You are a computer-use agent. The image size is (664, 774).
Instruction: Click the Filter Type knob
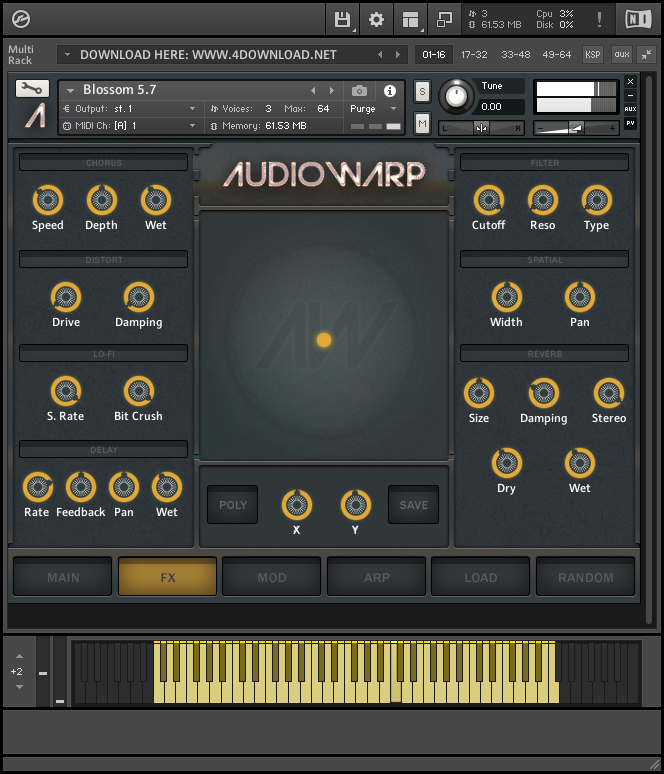click(x=597, y=200)
